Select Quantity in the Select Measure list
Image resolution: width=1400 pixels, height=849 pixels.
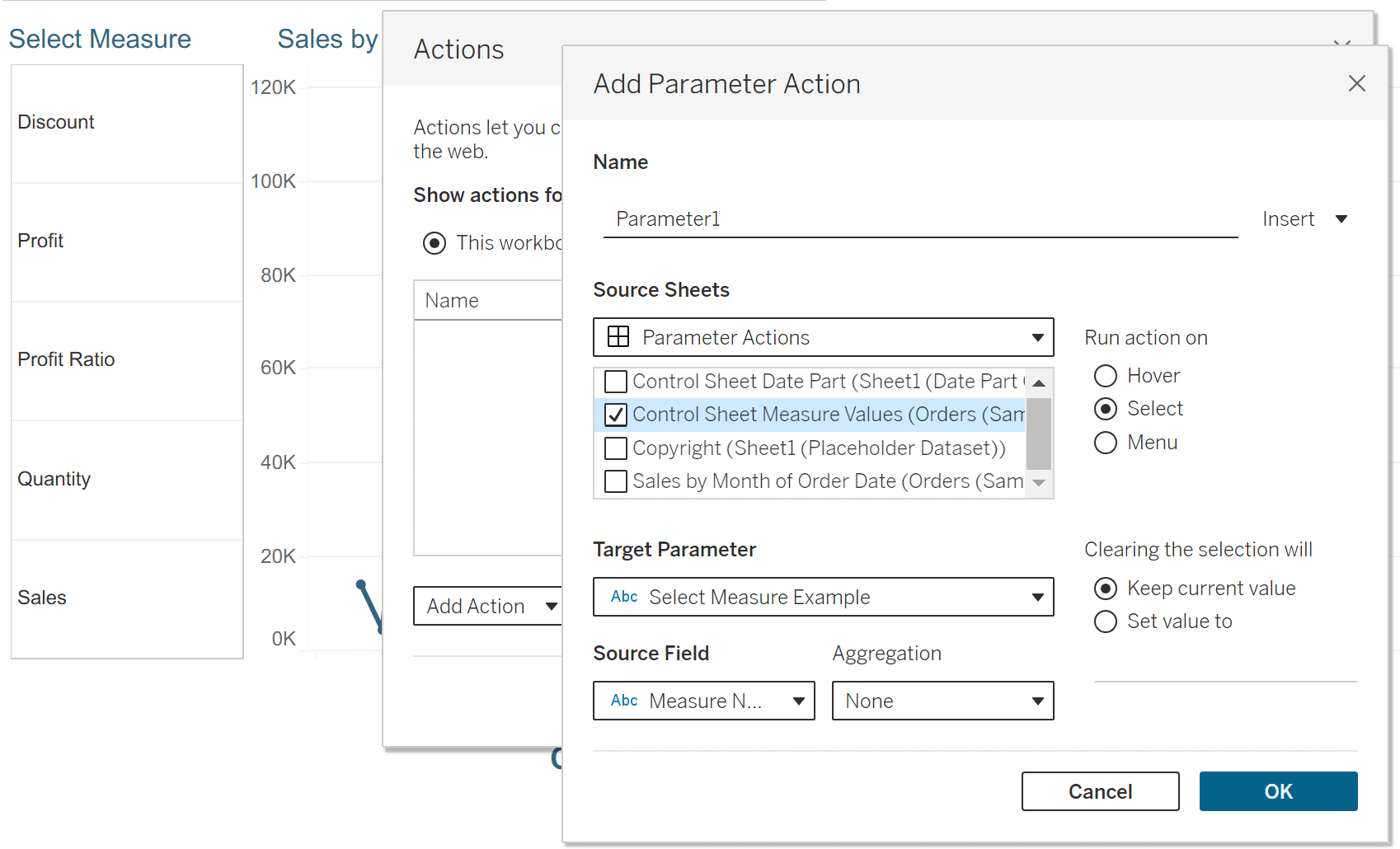(x=127, y=480)
